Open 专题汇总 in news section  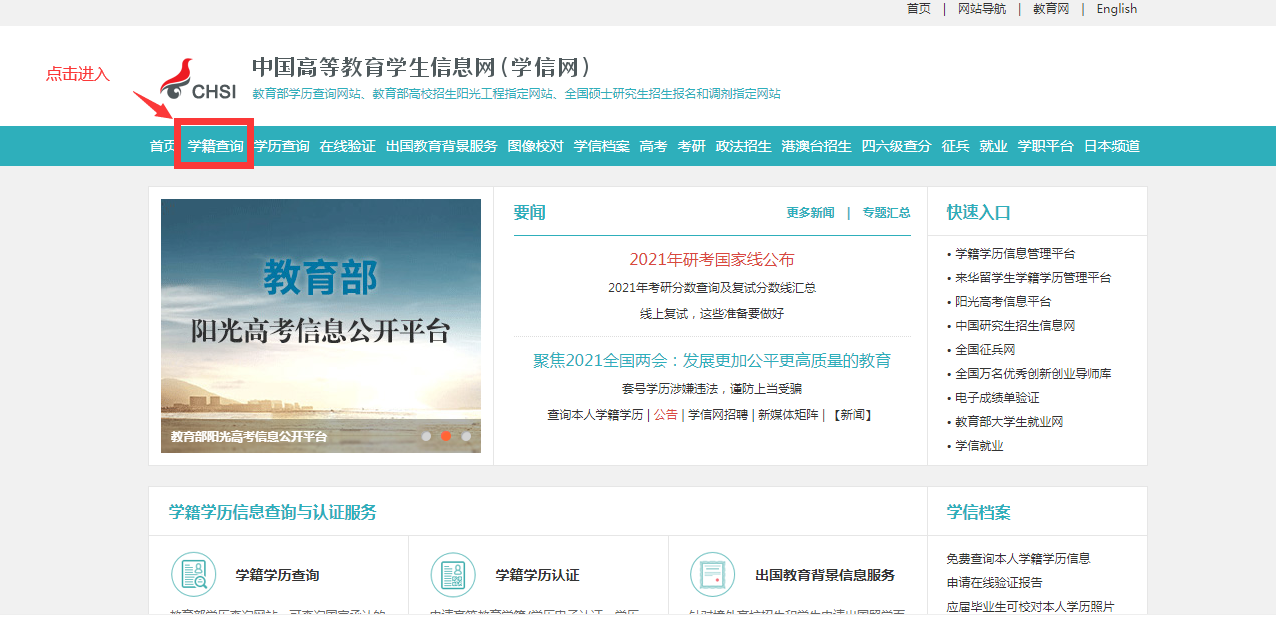pos(886,213)
